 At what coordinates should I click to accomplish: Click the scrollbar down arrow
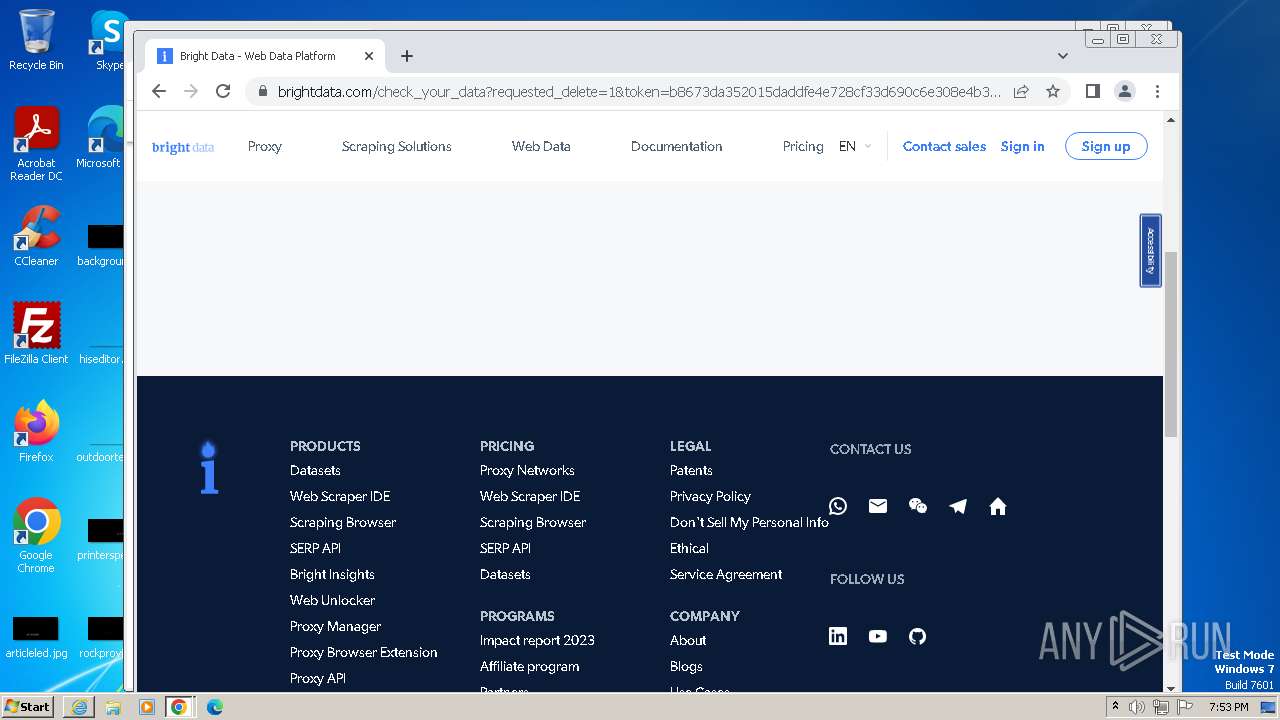pos(1171,688)
